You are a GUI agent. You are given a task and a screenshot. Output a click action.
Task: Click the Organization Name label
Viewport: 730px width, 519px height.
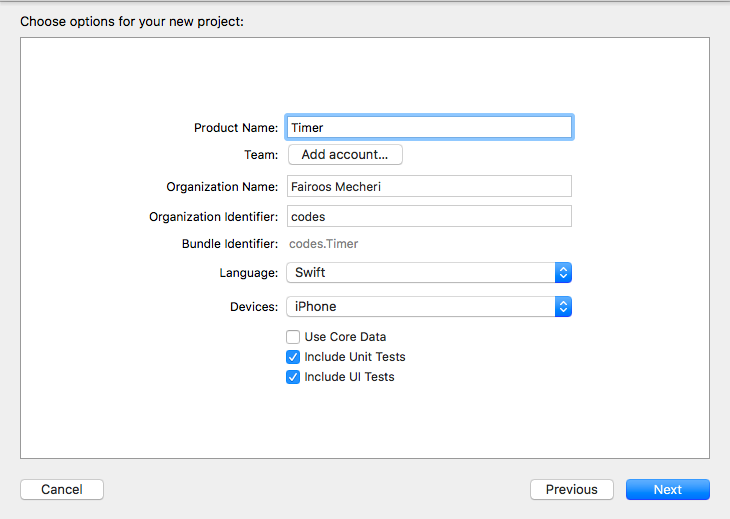pyautogui.click(x=222, y=187)
